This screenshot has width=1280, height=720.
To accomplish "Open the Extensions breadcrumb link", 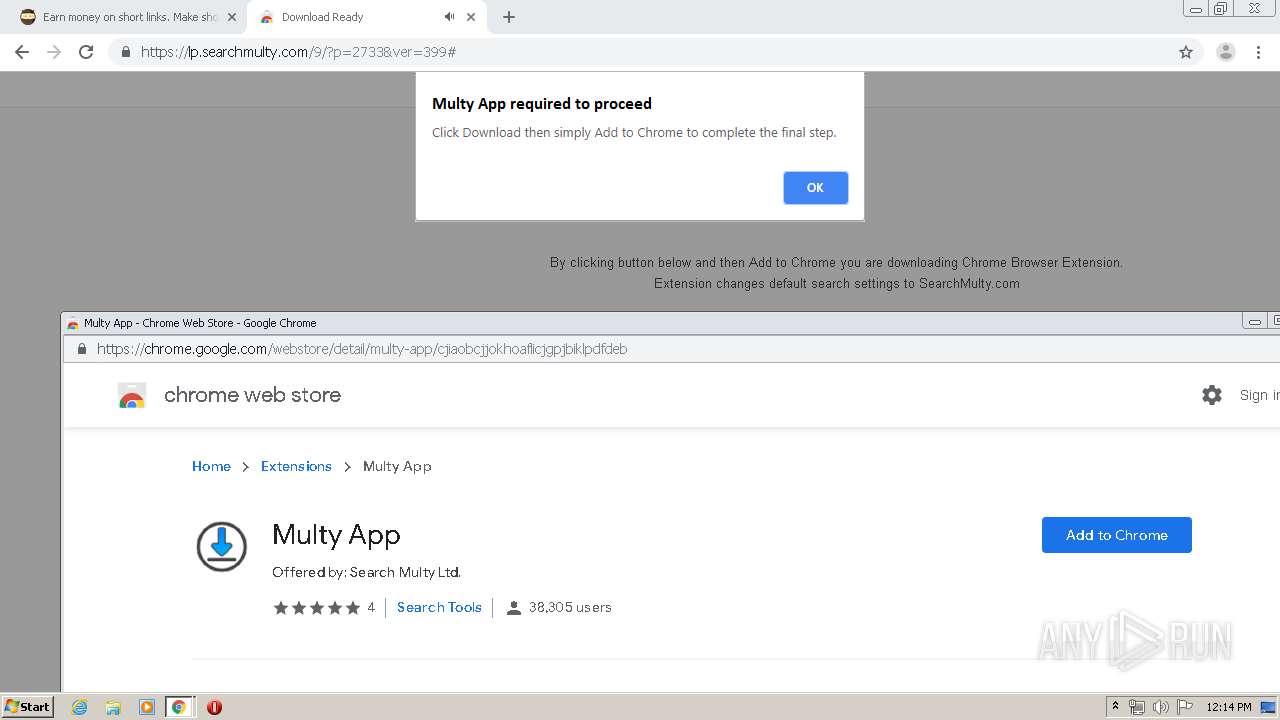I will pyautogui.click(x=296, y=466).
